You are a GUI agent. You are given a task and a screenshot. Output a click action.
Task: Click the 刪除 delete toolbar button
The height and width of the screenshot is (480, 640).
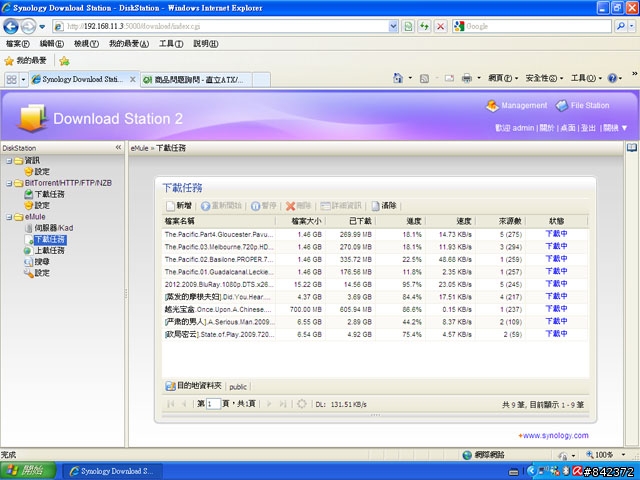(298, 206)
